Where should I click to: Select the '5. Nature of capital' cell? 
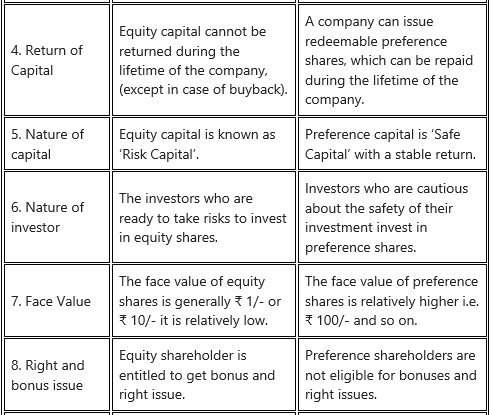point(57,144)
